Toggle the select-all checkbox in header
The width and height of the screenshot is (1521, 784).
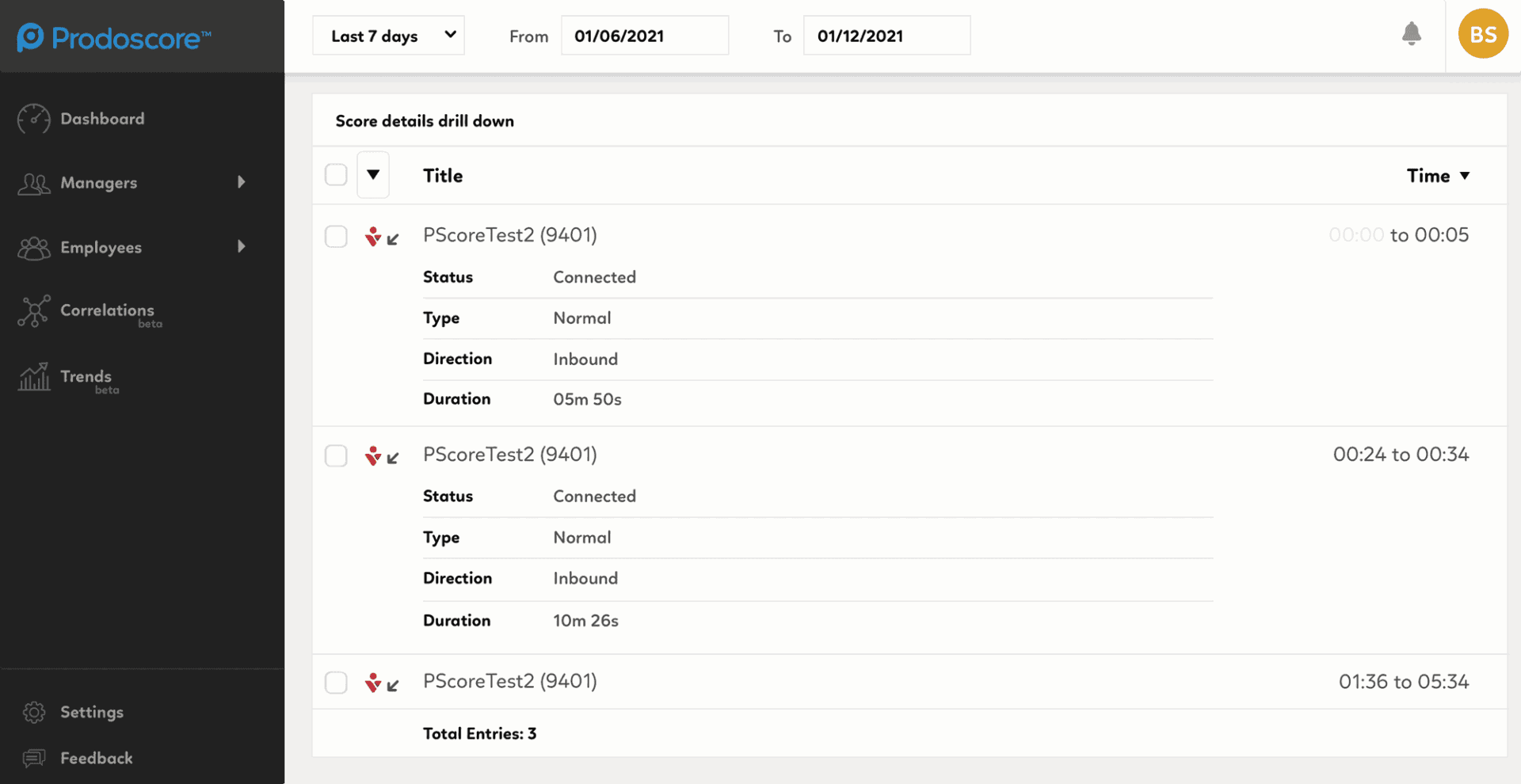(336, 175)
